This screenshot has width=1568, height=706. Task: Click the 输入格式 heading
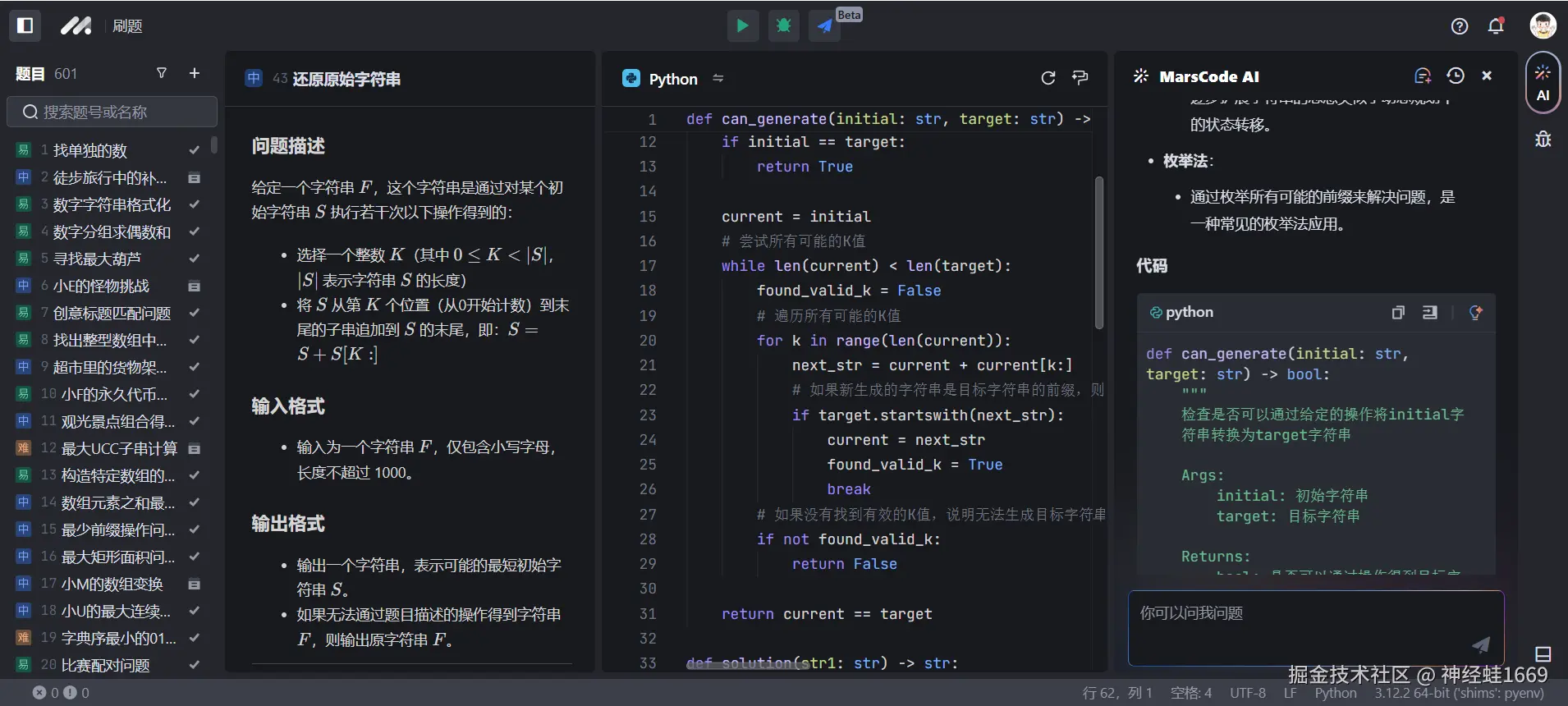tap(288, 406)
